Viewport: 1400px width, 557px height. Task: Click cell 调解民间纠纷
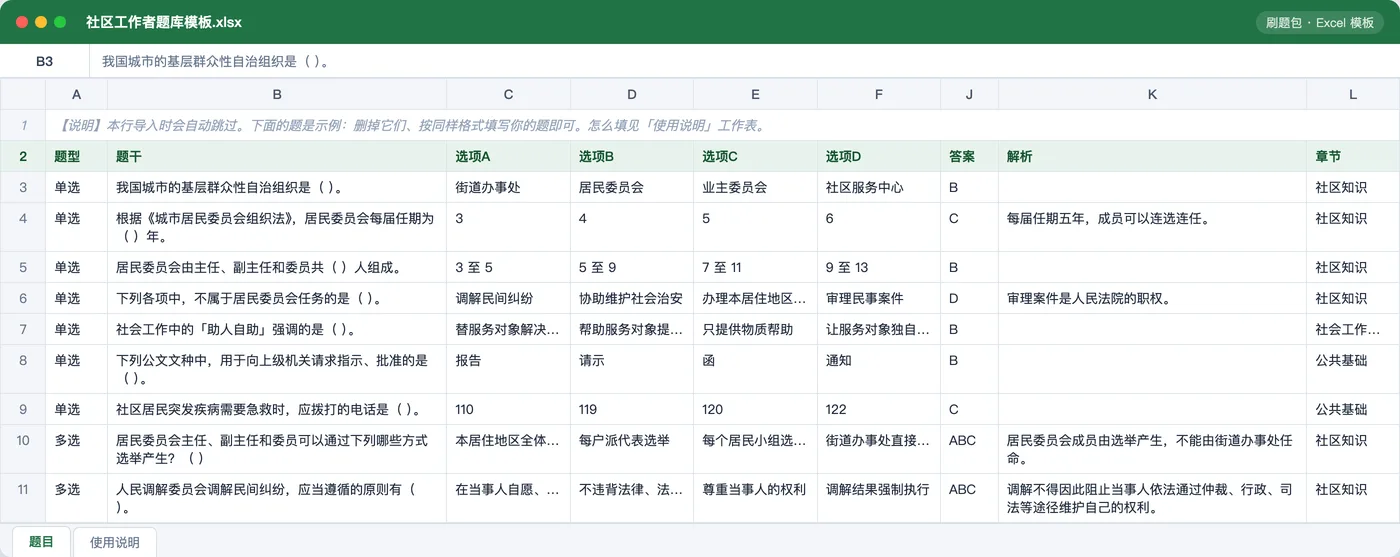[x=508, y=298]
